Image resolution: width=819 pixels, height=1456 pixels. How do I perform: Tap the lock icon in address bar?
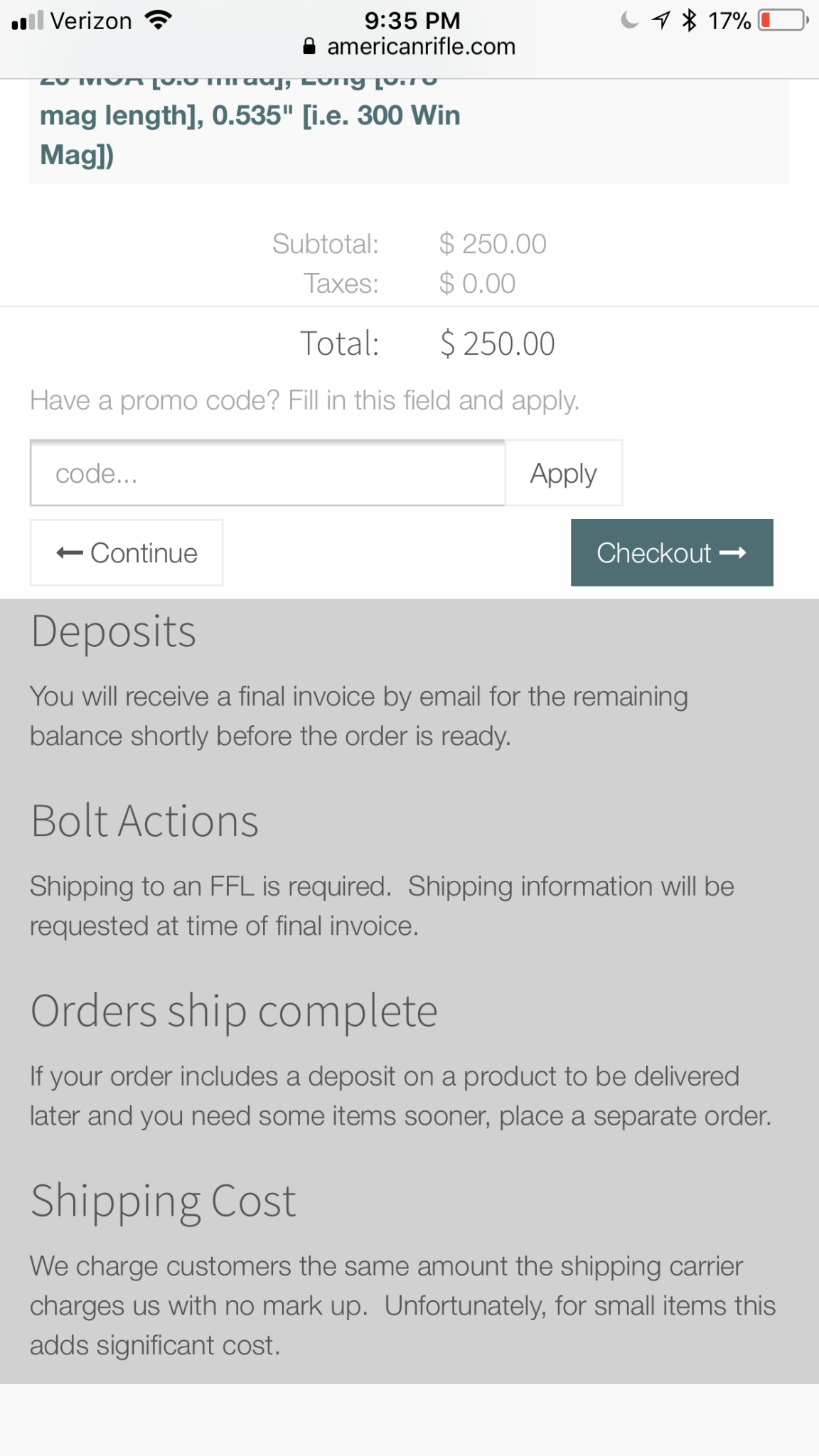tap(309, 47)
